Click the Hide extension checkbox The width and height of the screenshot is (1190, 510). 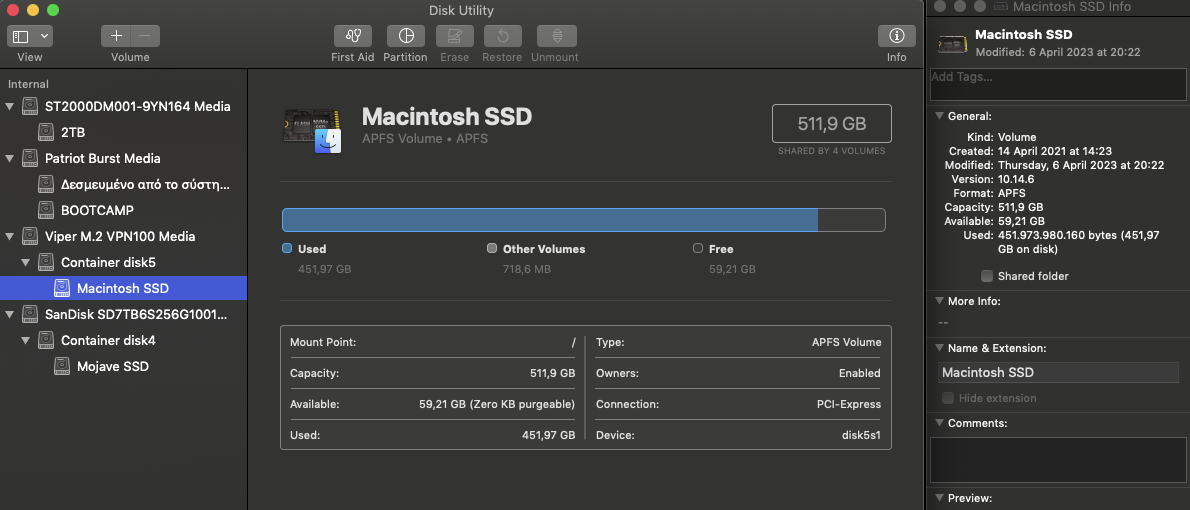[948, 398]
